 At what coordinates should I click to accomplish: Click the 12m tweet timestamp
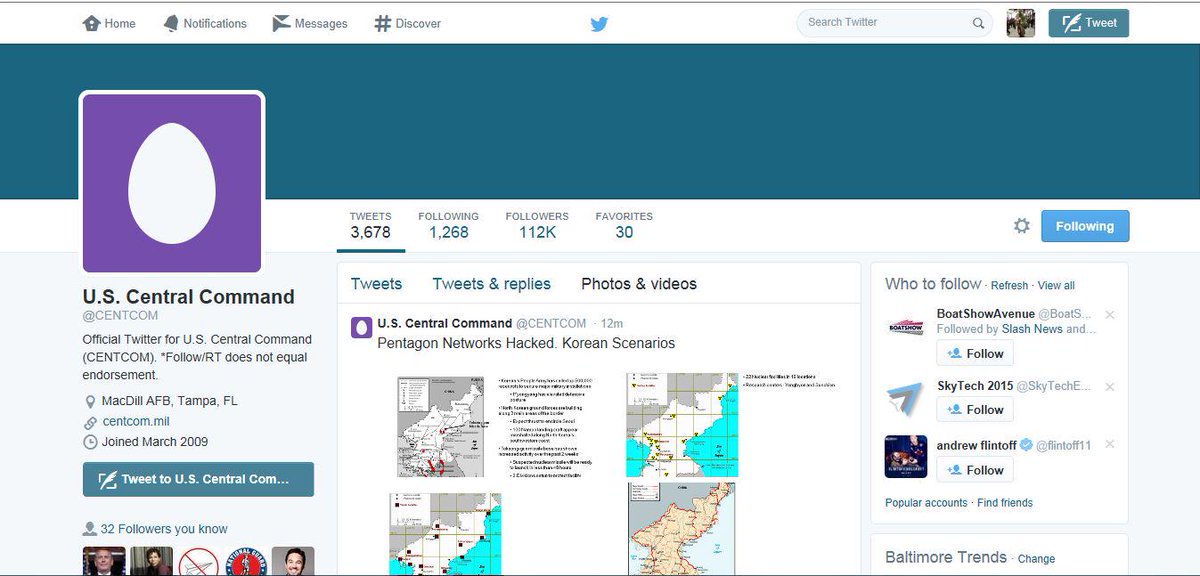[x=613, y=324]
